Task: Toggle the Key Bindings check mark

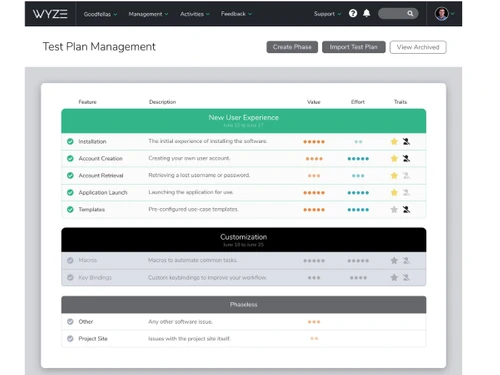Action: pos(70,277)
